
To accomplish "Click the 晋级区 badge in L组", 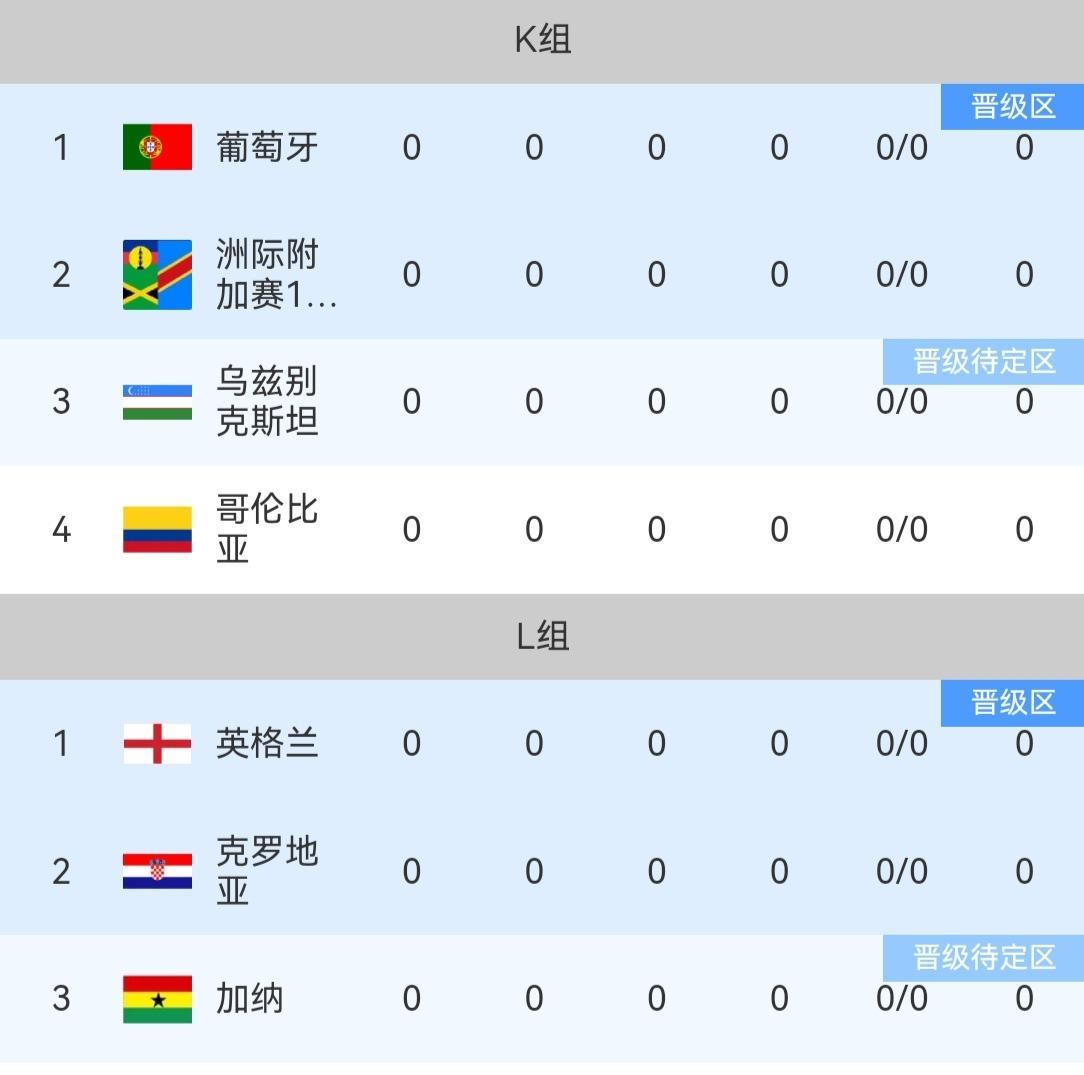I will [1012, 703].
